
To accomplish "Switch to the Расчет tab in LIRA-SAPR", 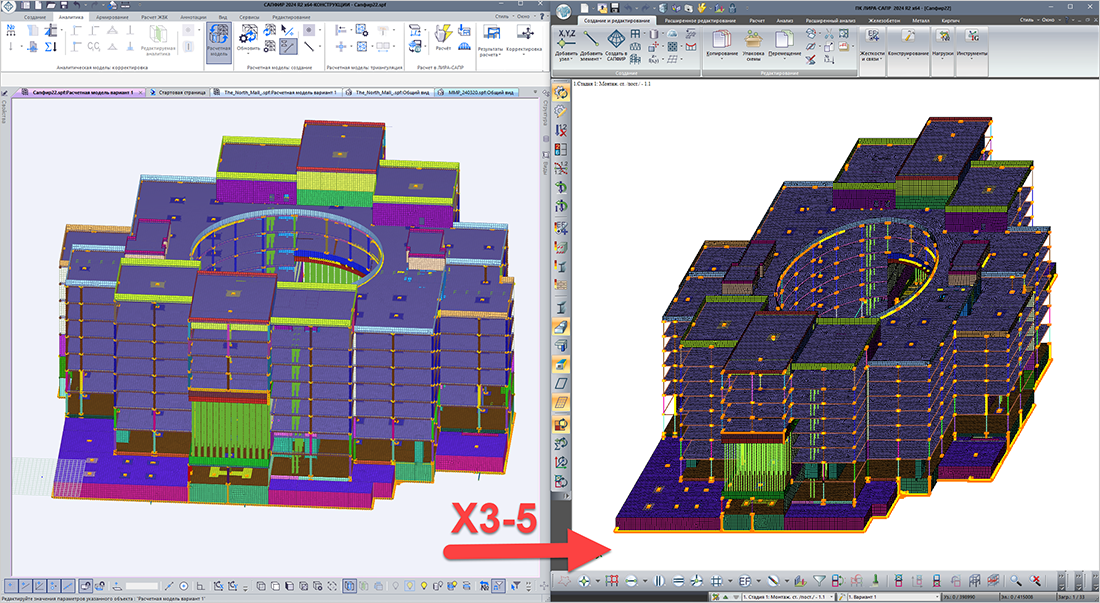I will 757,20.
